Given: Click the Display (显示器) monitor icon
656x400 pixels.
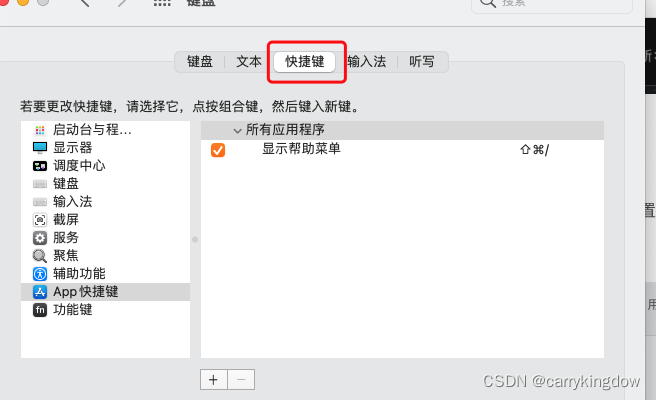Looking at the screenshot, I should 40,148.
